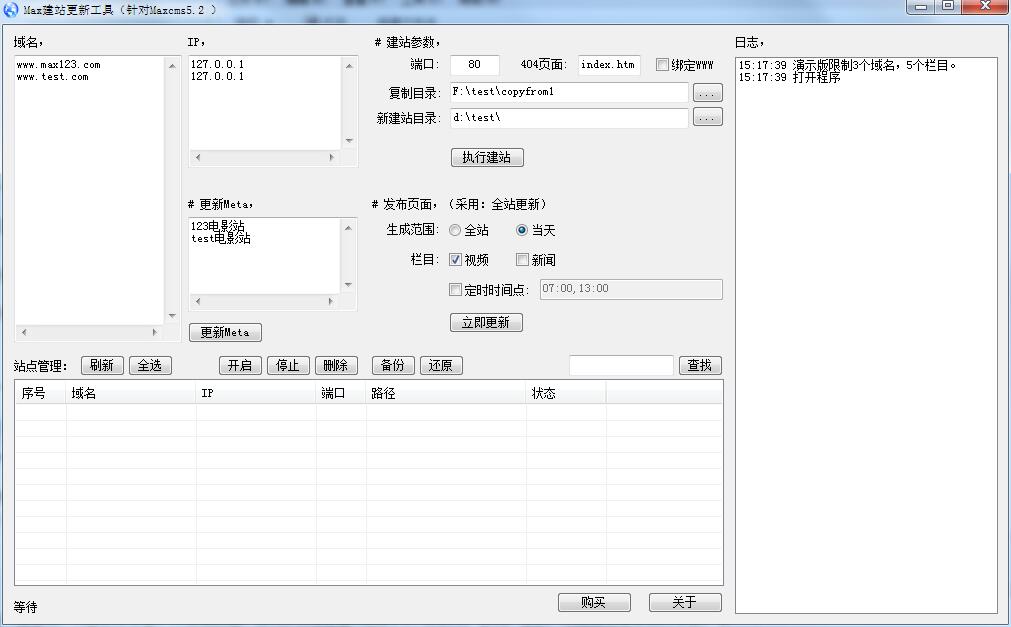Enable the 绑定WWW checkbox
The width and height of the screenshot is (1011, 627).
click(x=662, y=65)
